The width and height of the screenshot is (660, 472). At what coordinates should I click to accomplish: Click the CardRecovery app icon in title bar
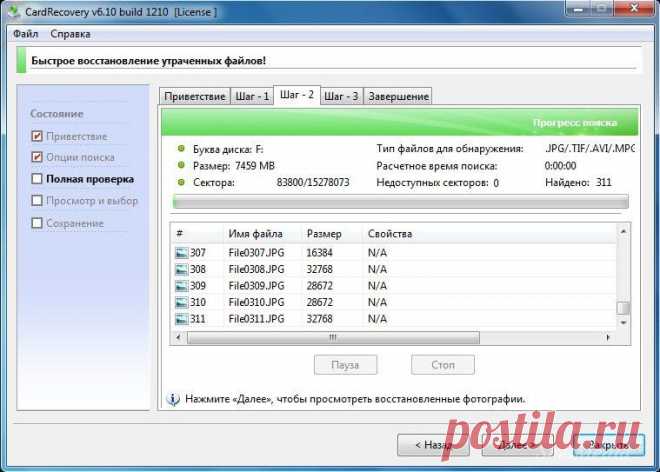coord(14,11)
